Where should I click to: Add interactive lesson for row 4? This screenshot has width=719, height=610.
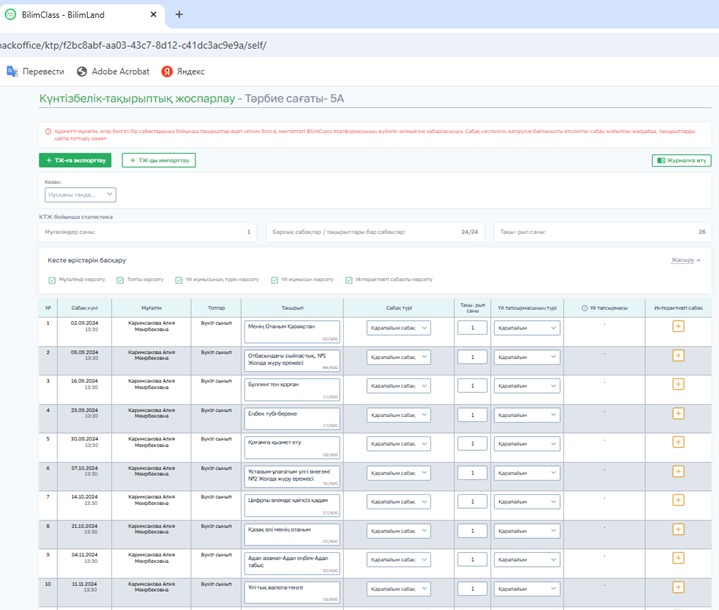678,414
